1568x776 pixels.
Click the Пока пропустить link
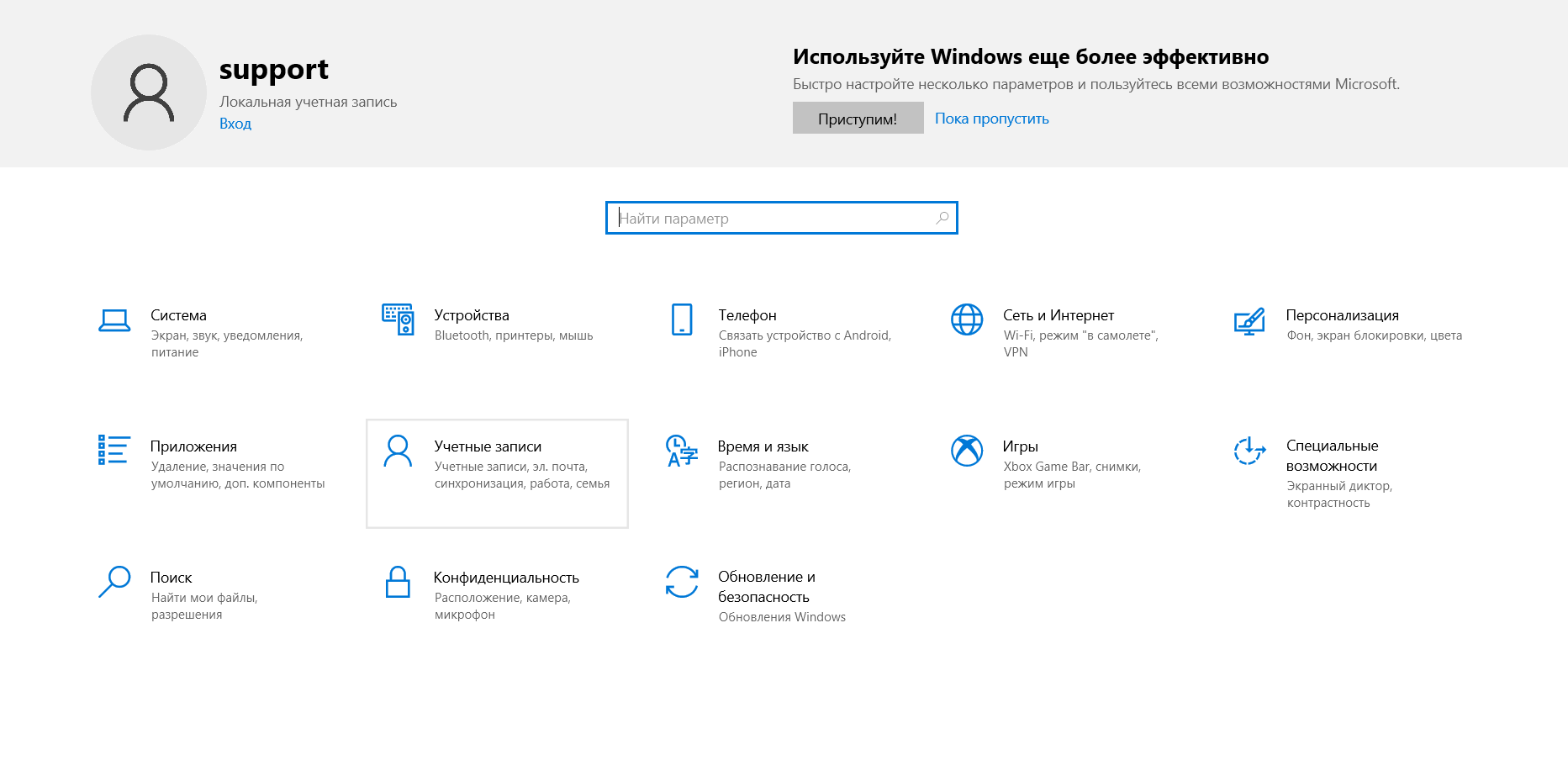point(992,119)
